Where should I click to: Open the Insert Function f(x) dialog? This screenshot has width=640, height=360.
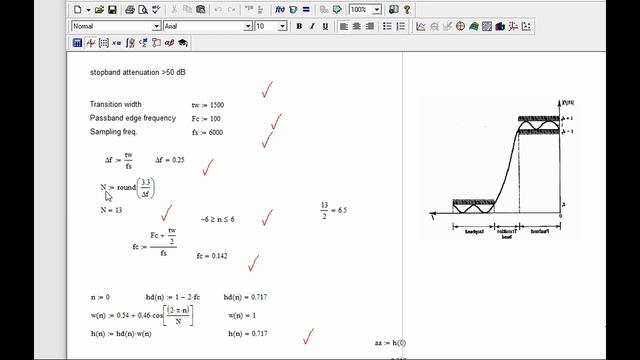coord(280,9)
